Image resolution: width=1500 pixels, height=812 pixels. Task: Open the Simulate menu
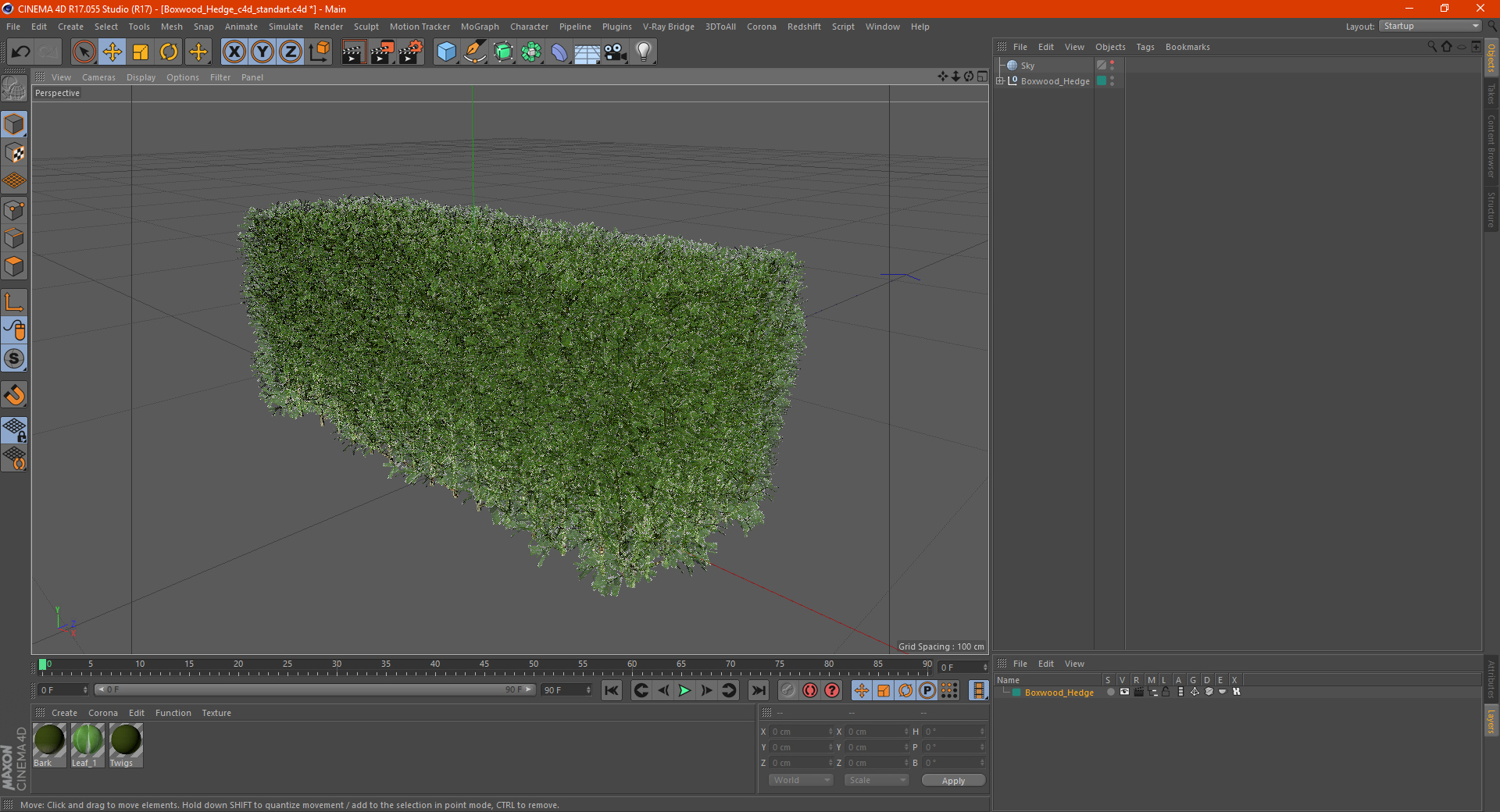[x=286, y=27]
